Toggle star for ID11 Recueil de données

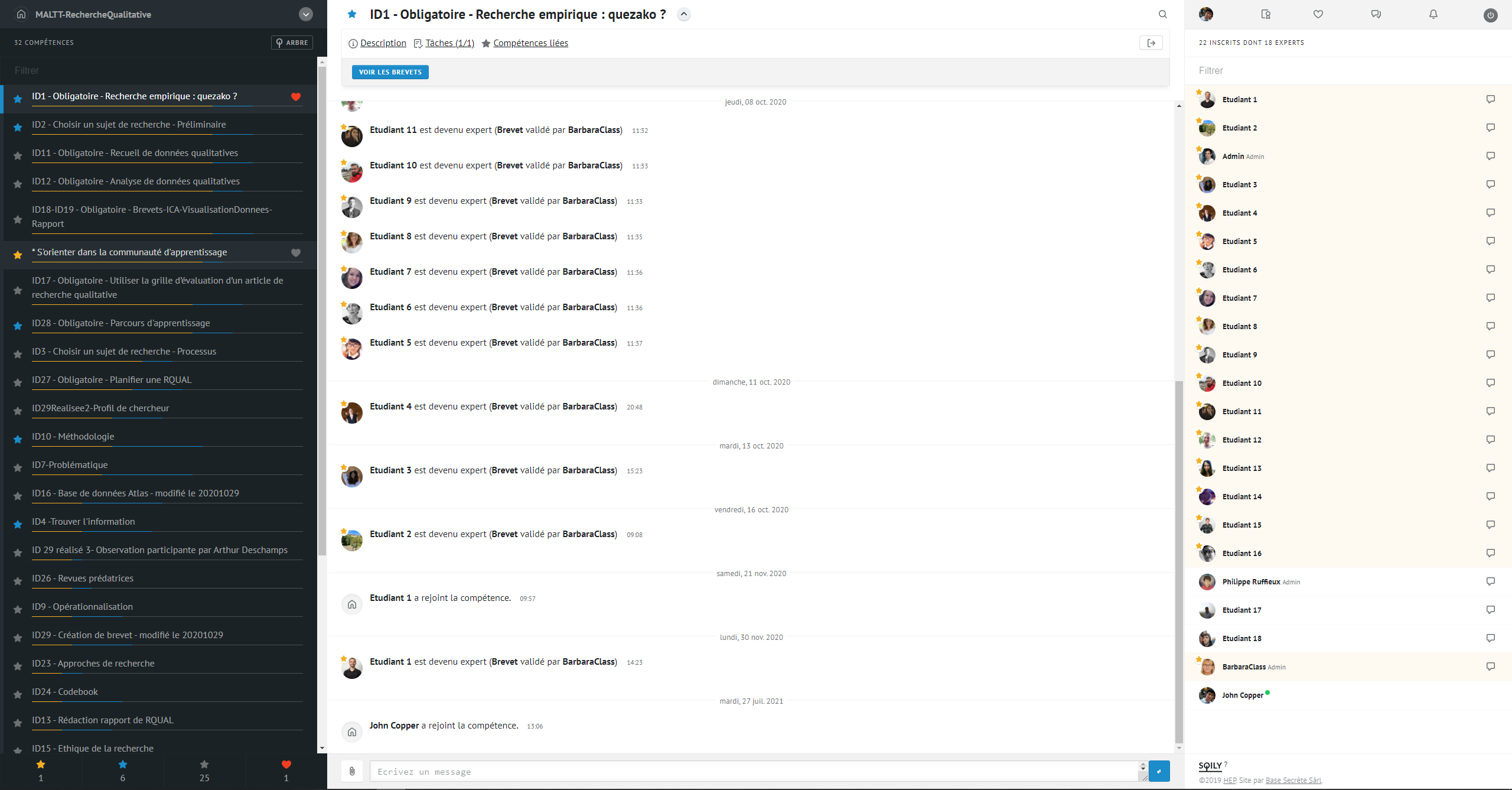(x=18, y=155)
